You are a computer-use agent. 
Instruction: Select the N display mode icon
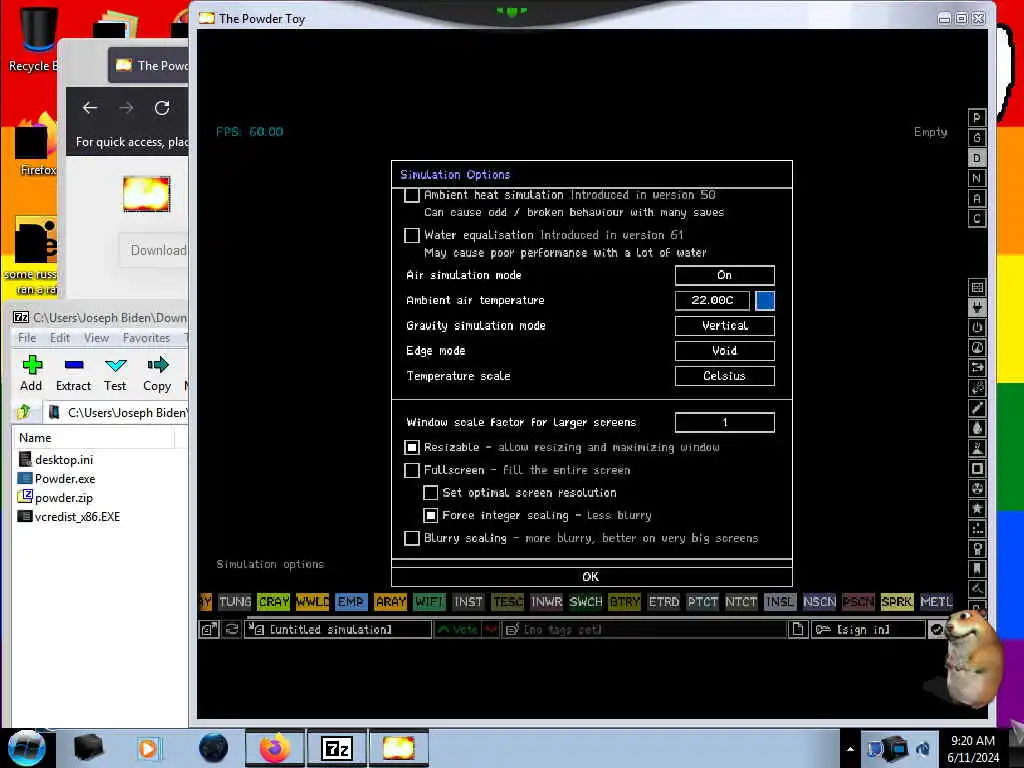pyautogui.click(x=976, y=178)
